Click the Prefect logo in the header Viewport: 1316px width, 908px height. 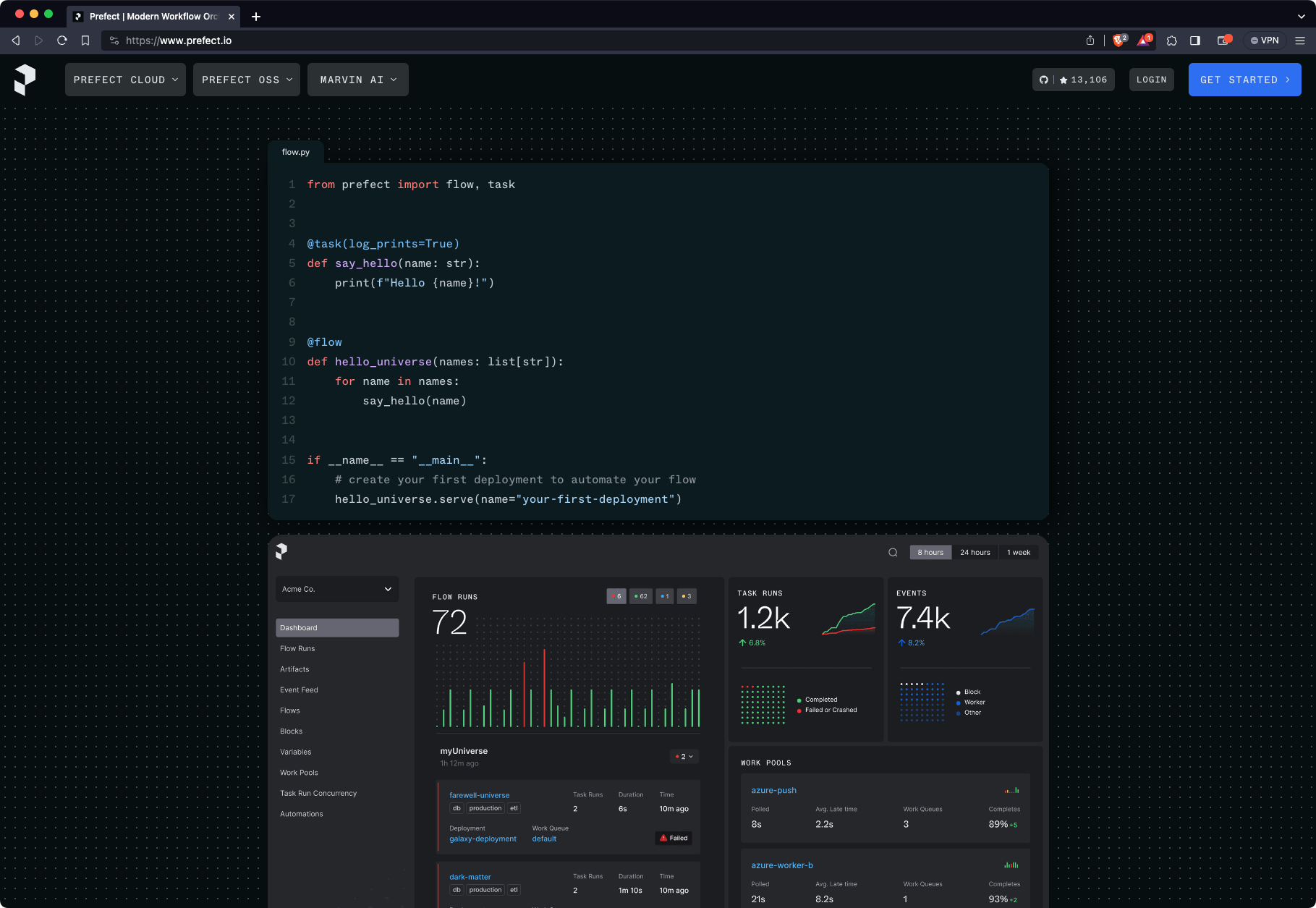(x=25, y=80)
